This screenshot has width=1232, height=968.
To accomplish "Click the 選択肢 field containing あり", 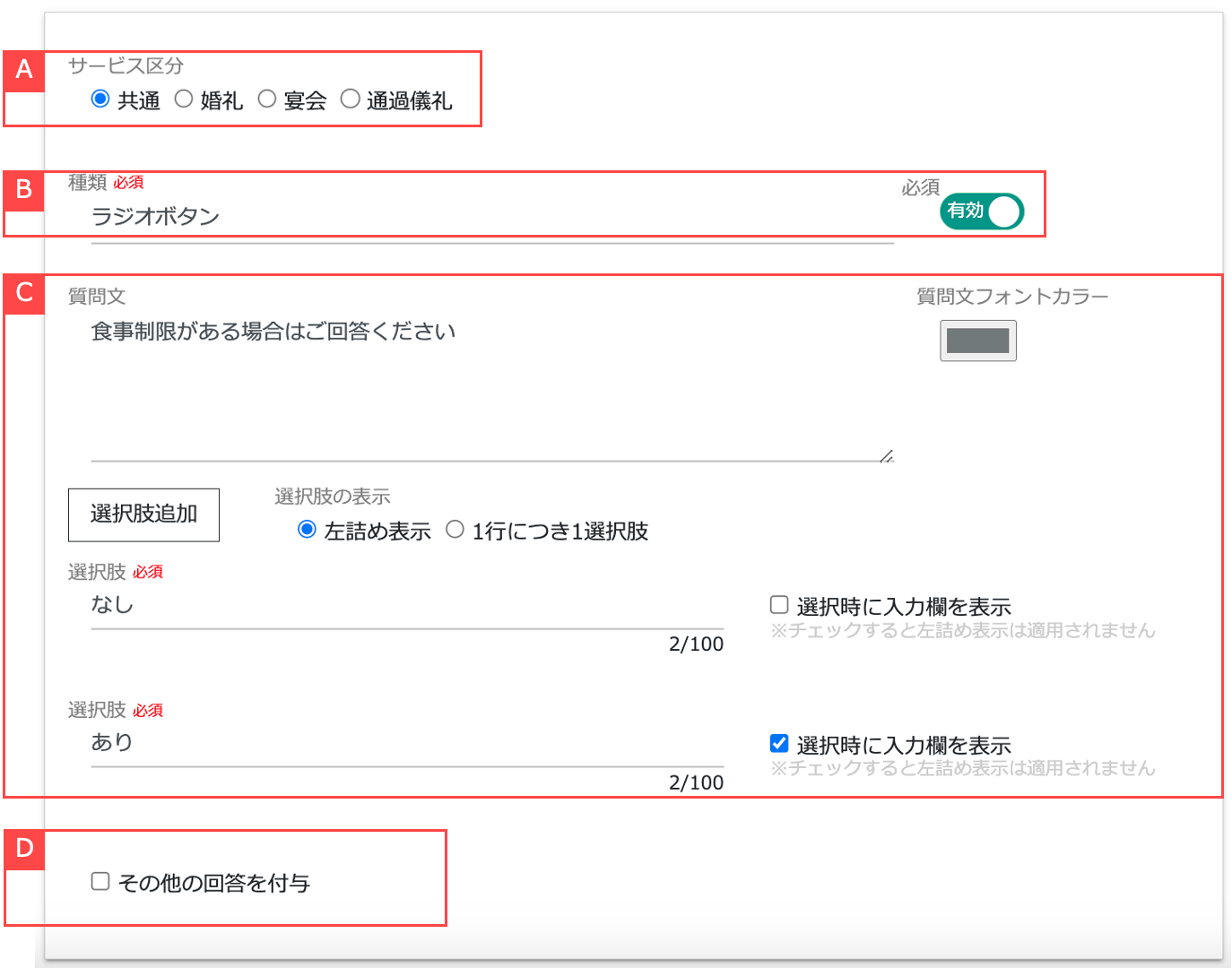I will tap(359, 742).
